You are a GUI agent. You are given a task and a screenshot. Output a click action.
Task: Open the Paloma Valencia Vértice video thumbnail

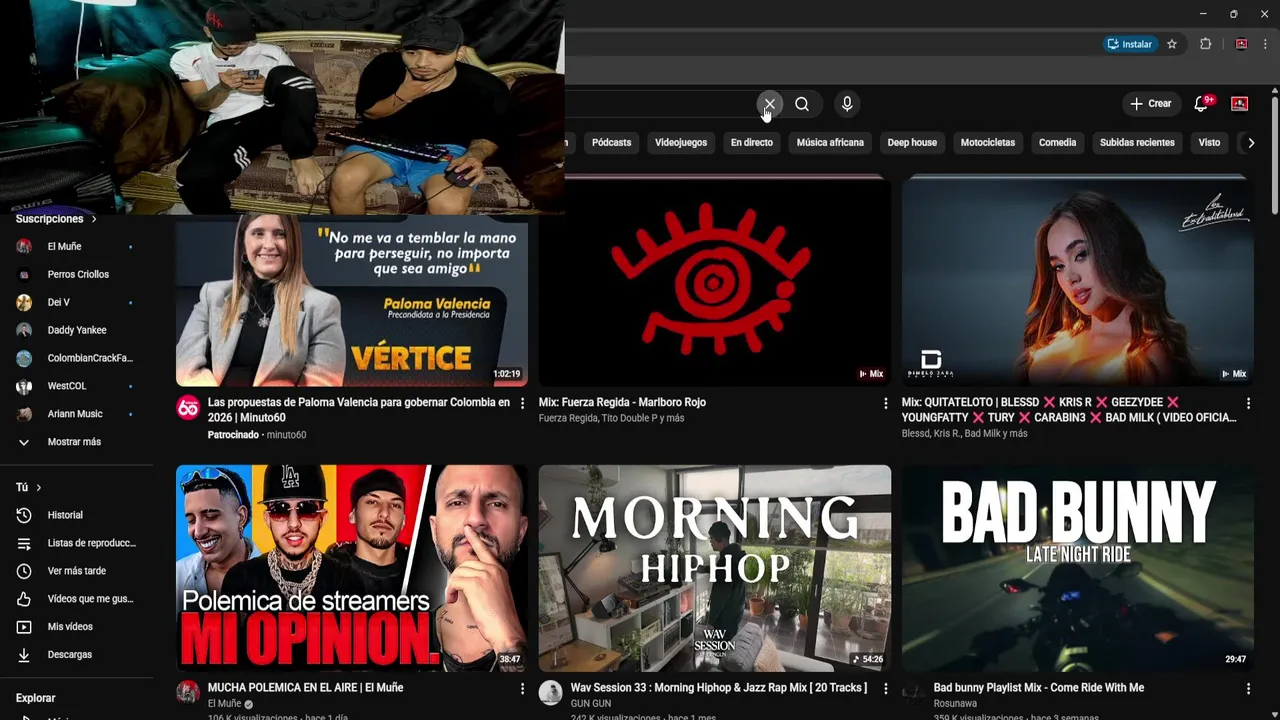[352, 300]
